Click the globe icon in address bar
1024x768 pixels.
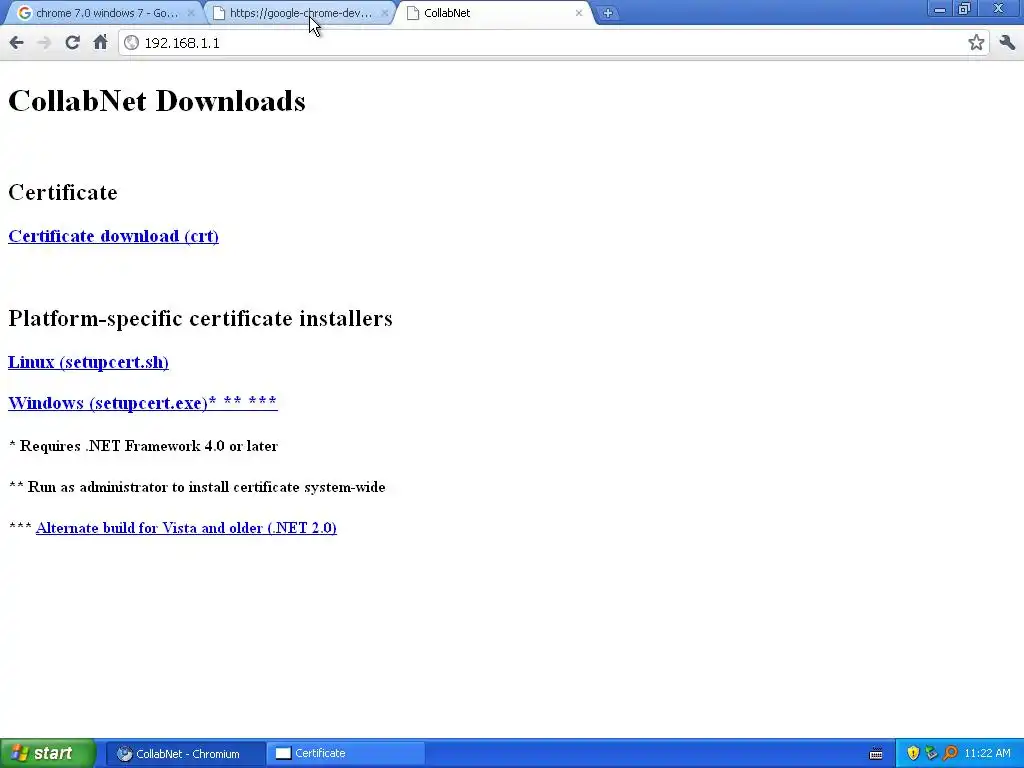click(131, 43)
